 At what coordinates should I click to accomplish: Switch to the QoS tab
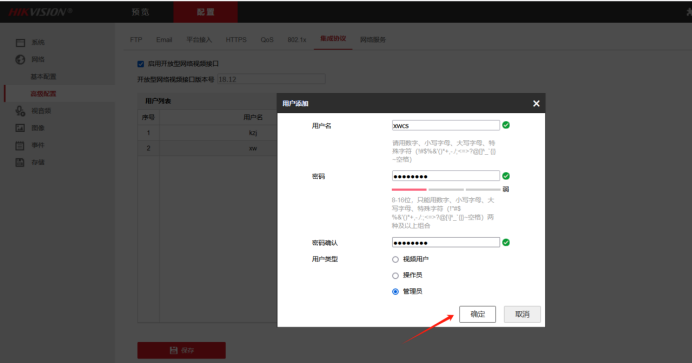tap(267, 40)
